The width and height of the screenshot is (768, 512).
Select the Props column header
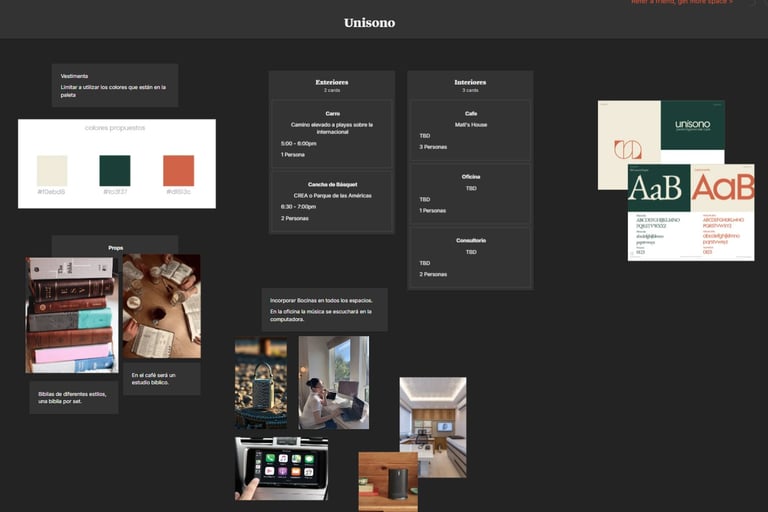(x=116, y=248)
